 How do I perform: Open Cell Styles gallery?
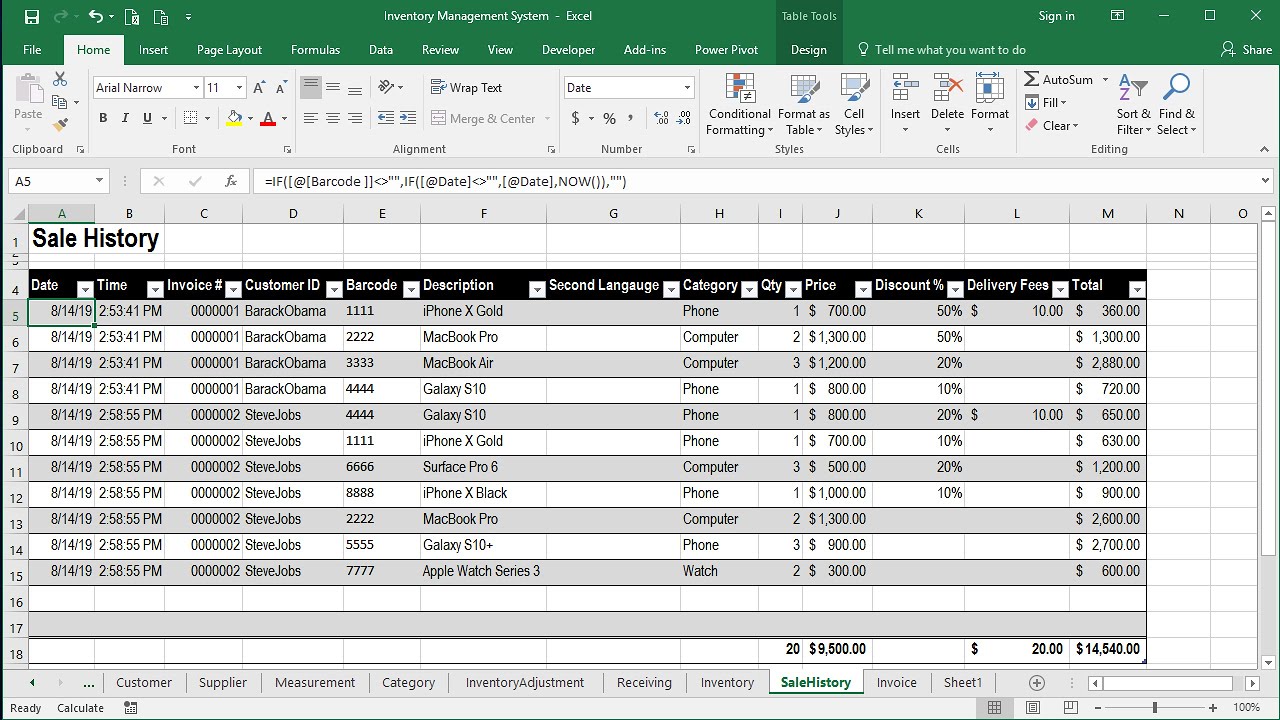pos(854,105)
